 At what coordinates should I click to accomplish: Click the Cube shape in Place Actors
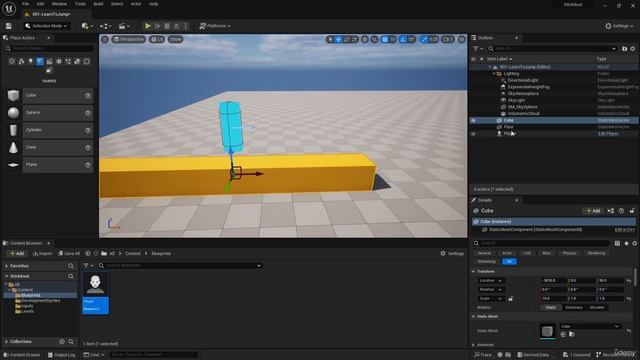(x=49, y=96)
